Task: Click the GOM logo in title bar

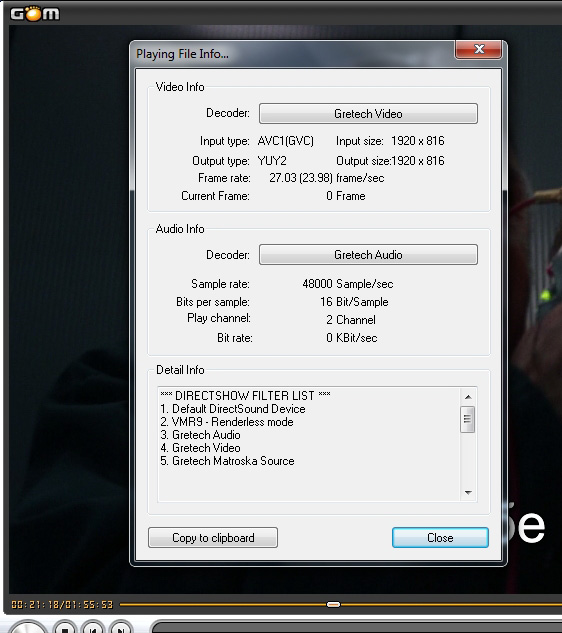Action: 35,14
